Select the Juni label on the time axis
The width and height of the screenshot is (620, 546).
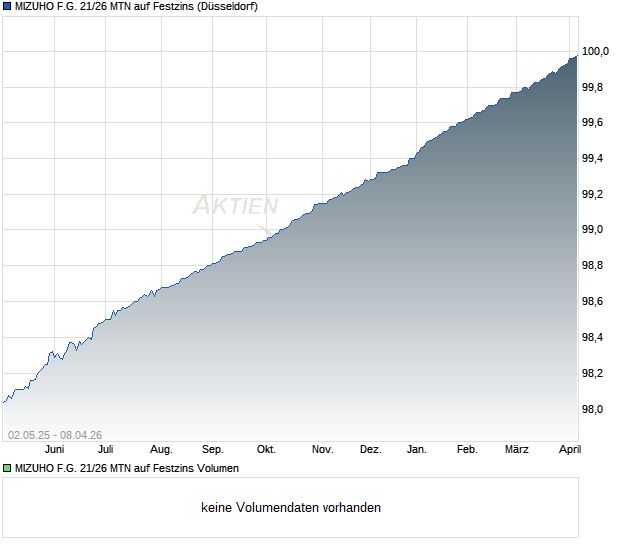pyautogui.click(x=55, y=450)
